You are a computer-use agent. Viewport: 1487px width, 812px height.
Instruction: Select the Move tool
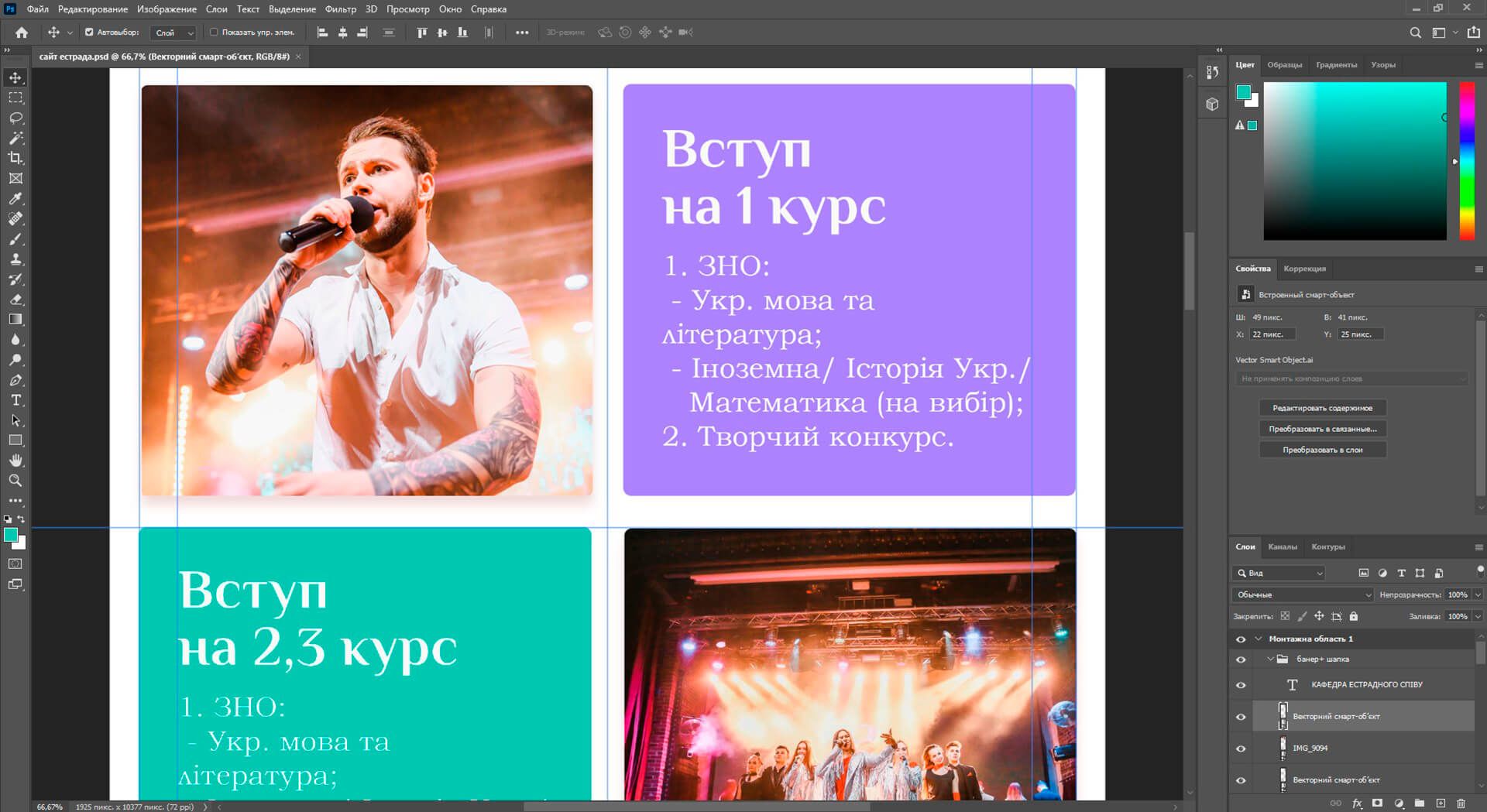tap(15, 77)
